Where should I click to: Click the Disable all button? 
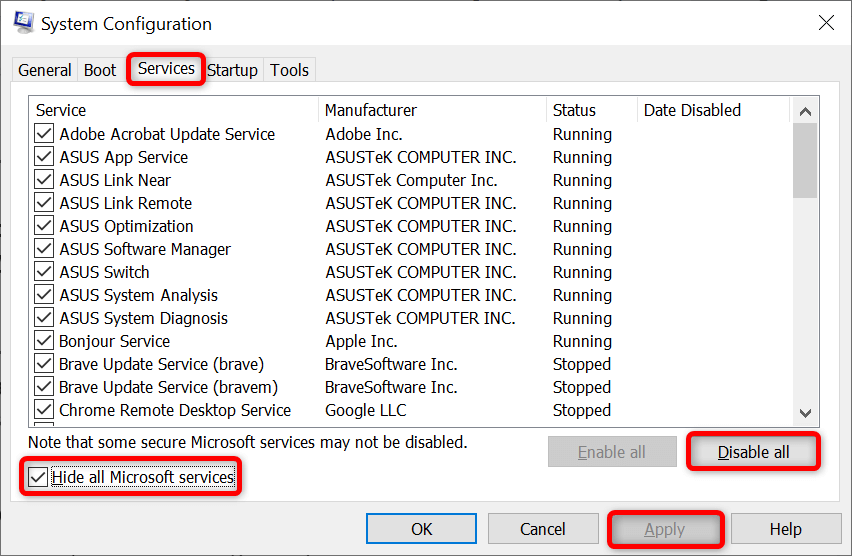pyautogui.click(x=753, y=452)
